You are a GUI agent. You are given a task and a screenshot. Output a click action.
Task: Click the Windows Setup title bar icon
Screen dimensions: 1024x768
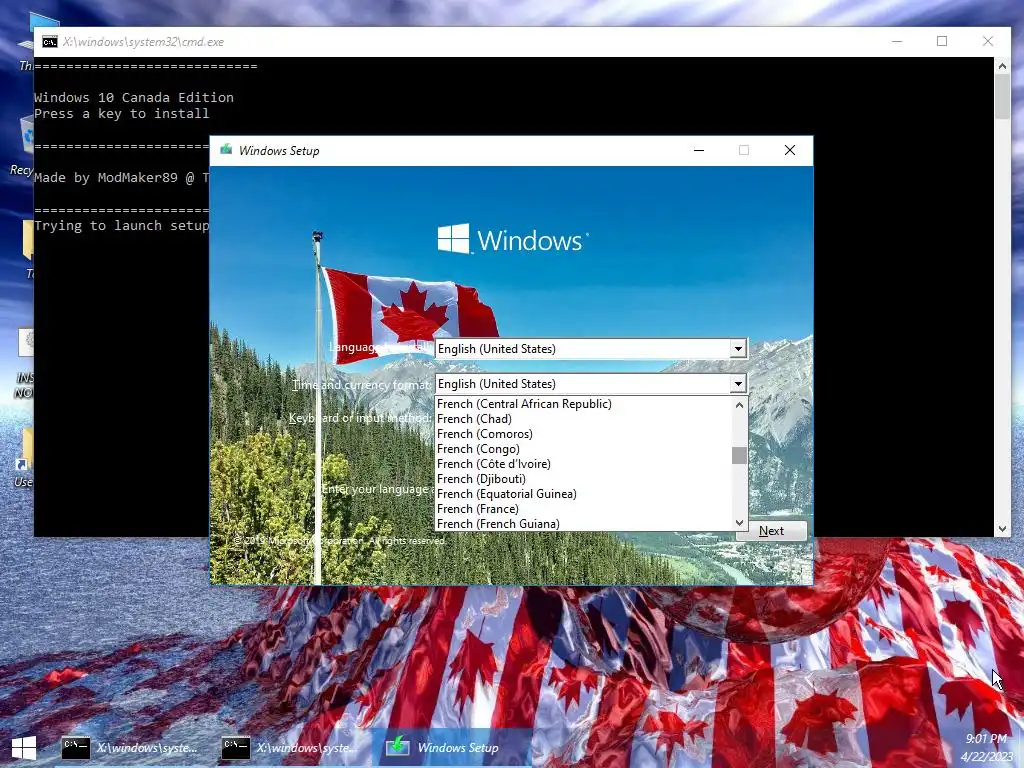[x=226, y=150]
